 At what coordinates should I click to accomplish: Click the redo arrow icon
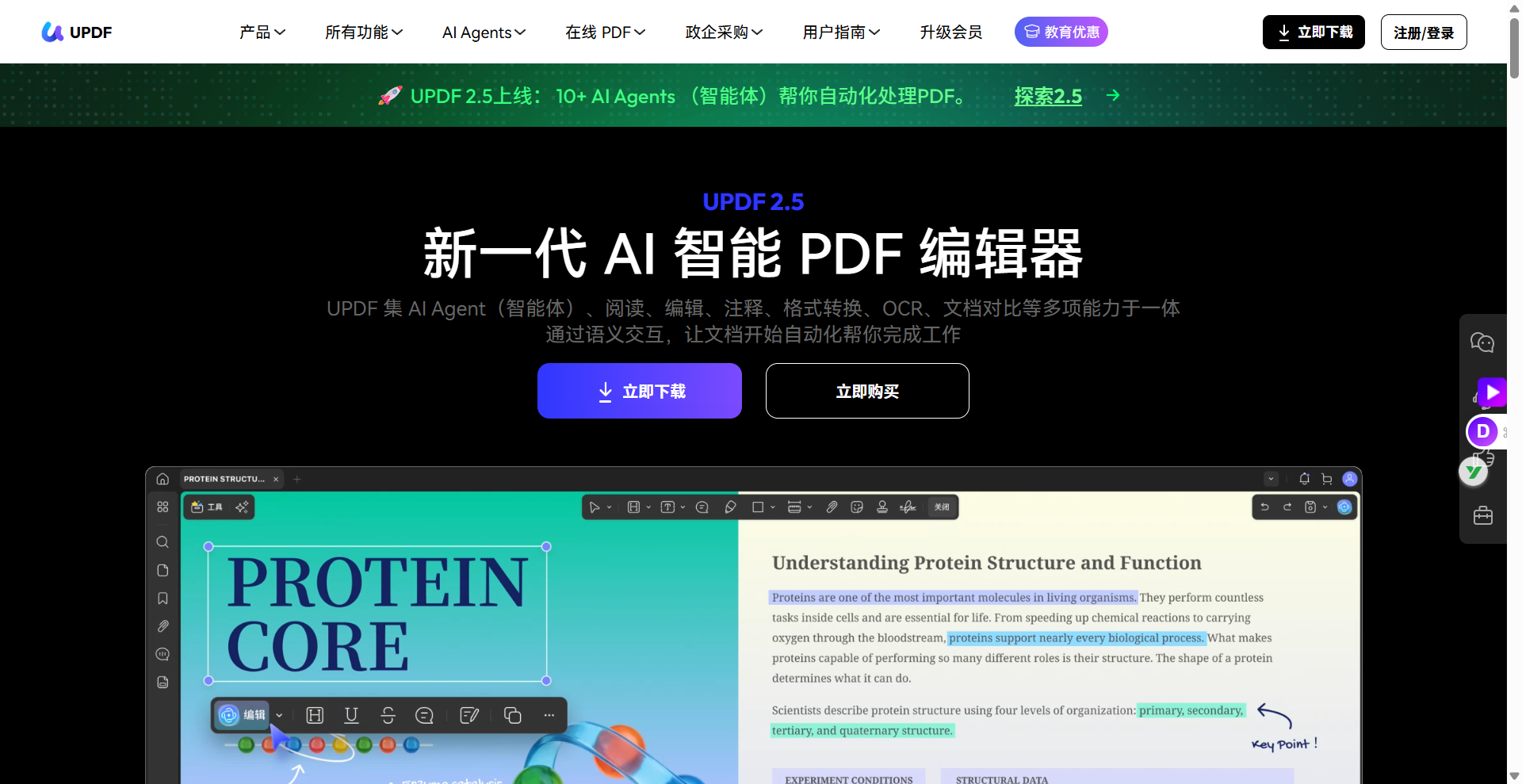[x=1287, y=507]
